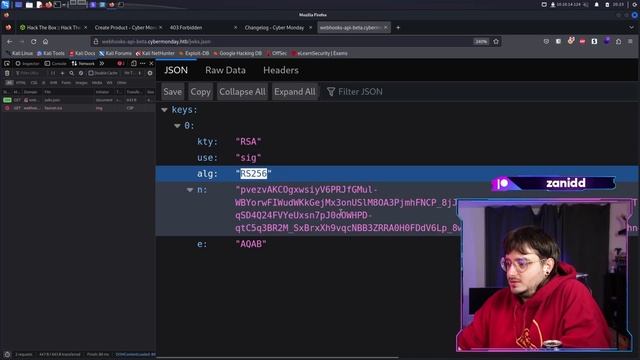Click the Firefox back arrow

(9, 42)
